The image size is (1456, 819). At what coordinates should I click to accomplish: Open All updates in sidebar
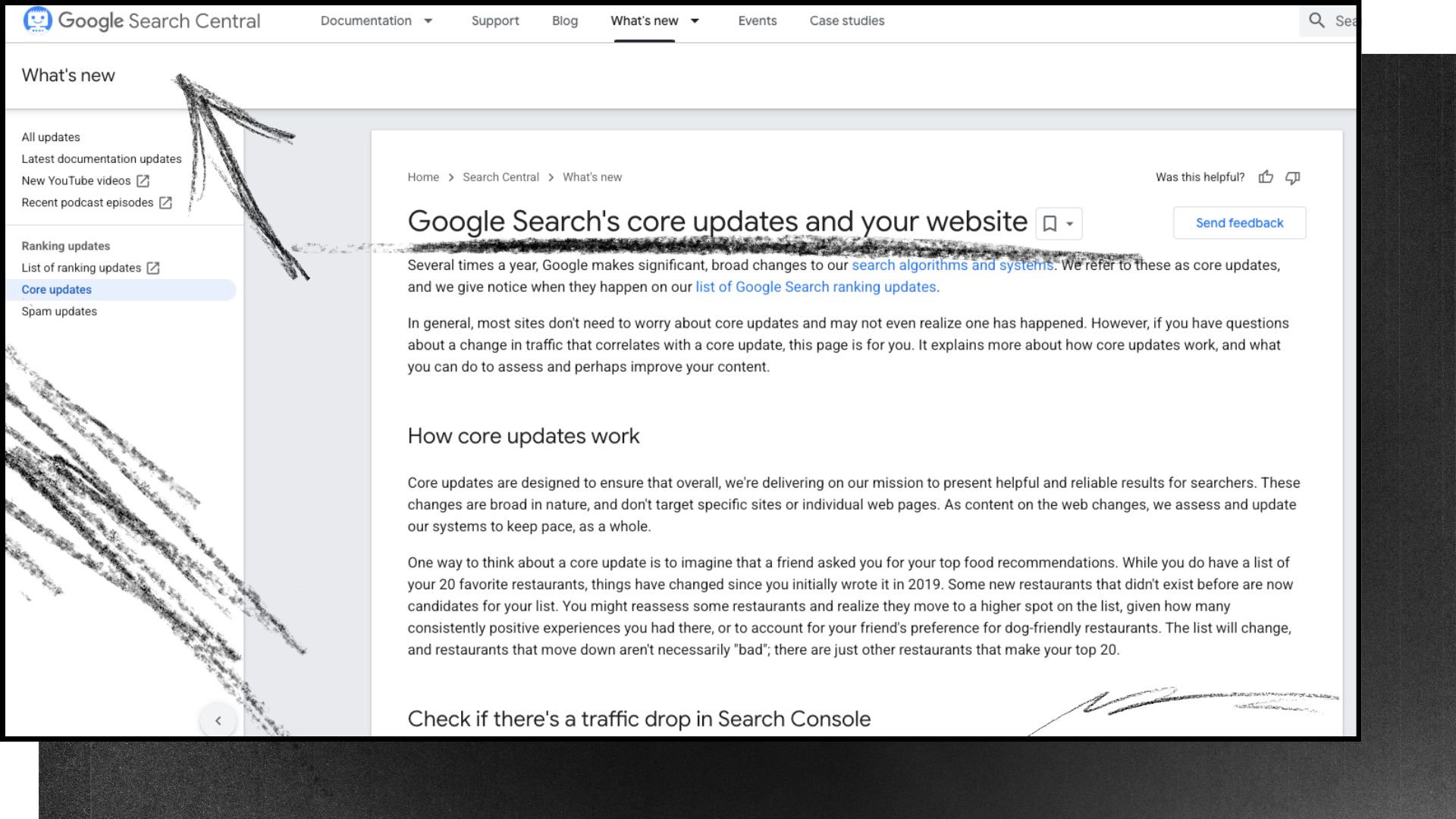[51, 137]
